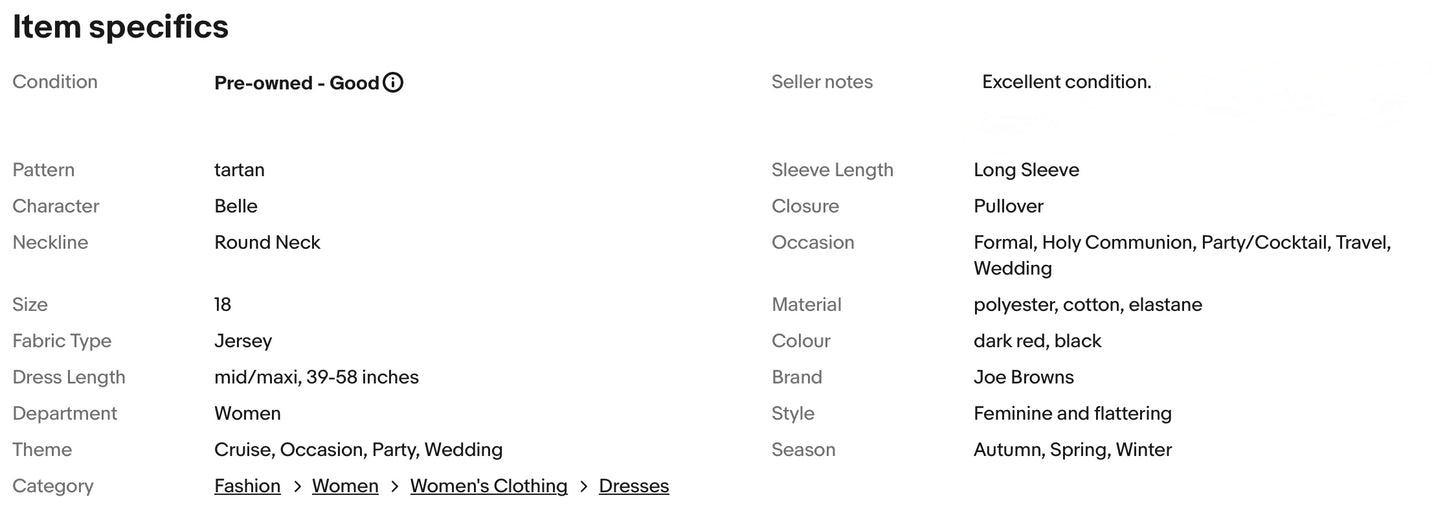Click the Pre-owned - Good condition text
The height and width of the screenshot is (513, 1445).
296,83
